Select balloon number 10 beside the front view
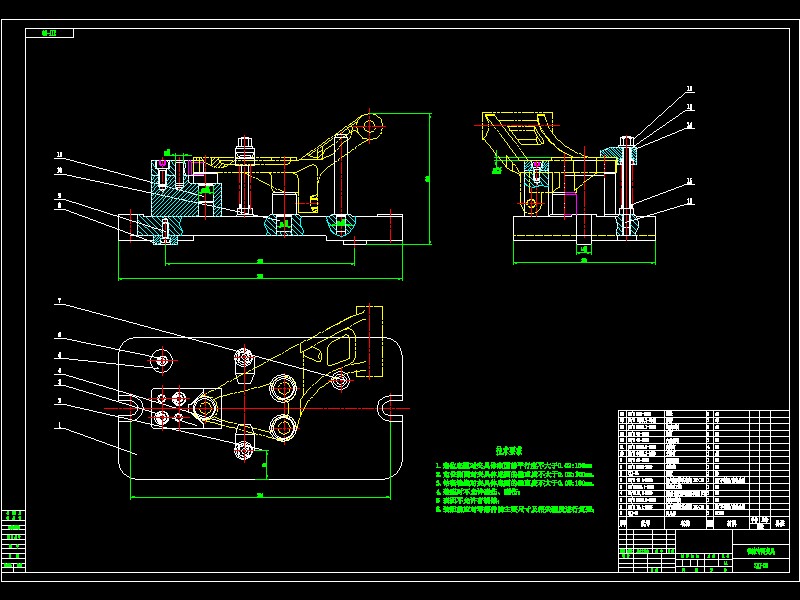Viewport: 800px width, 600px height. pyautogui.click(x=59, y=171)
